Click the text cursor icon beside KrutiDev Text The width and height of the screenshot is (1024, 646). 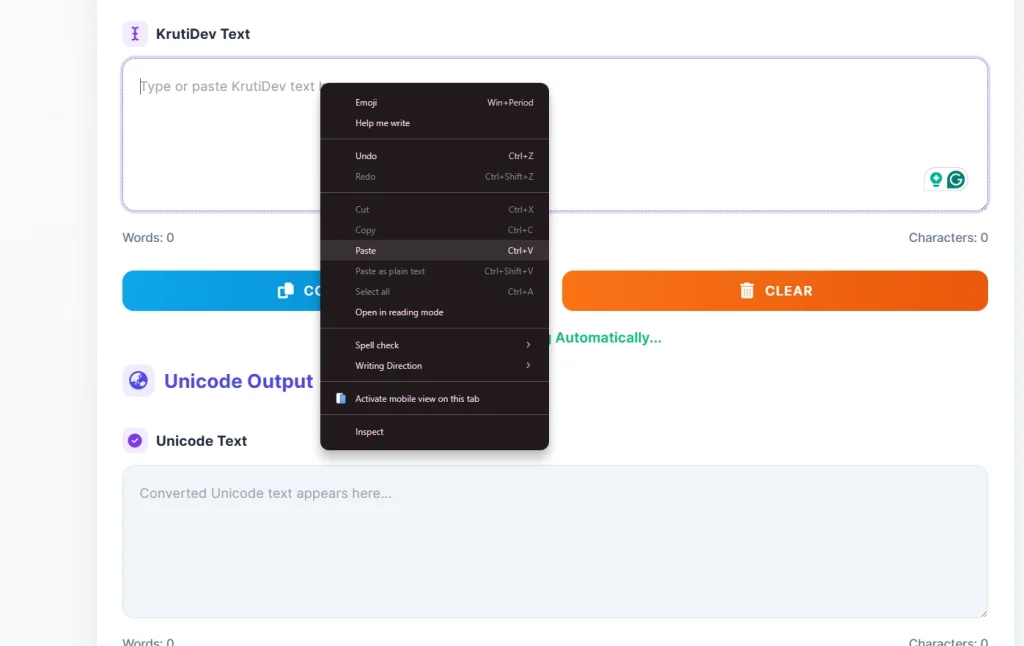(135, 34)
